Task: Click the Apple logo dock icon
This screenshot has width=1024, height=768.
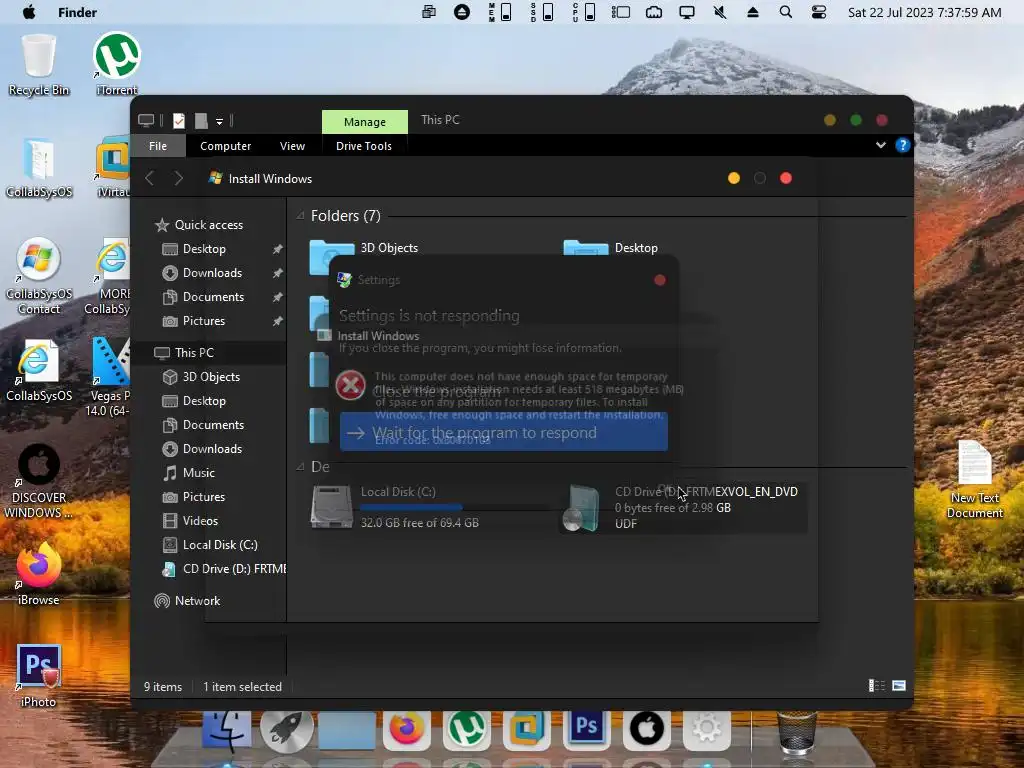Action: 647,729
